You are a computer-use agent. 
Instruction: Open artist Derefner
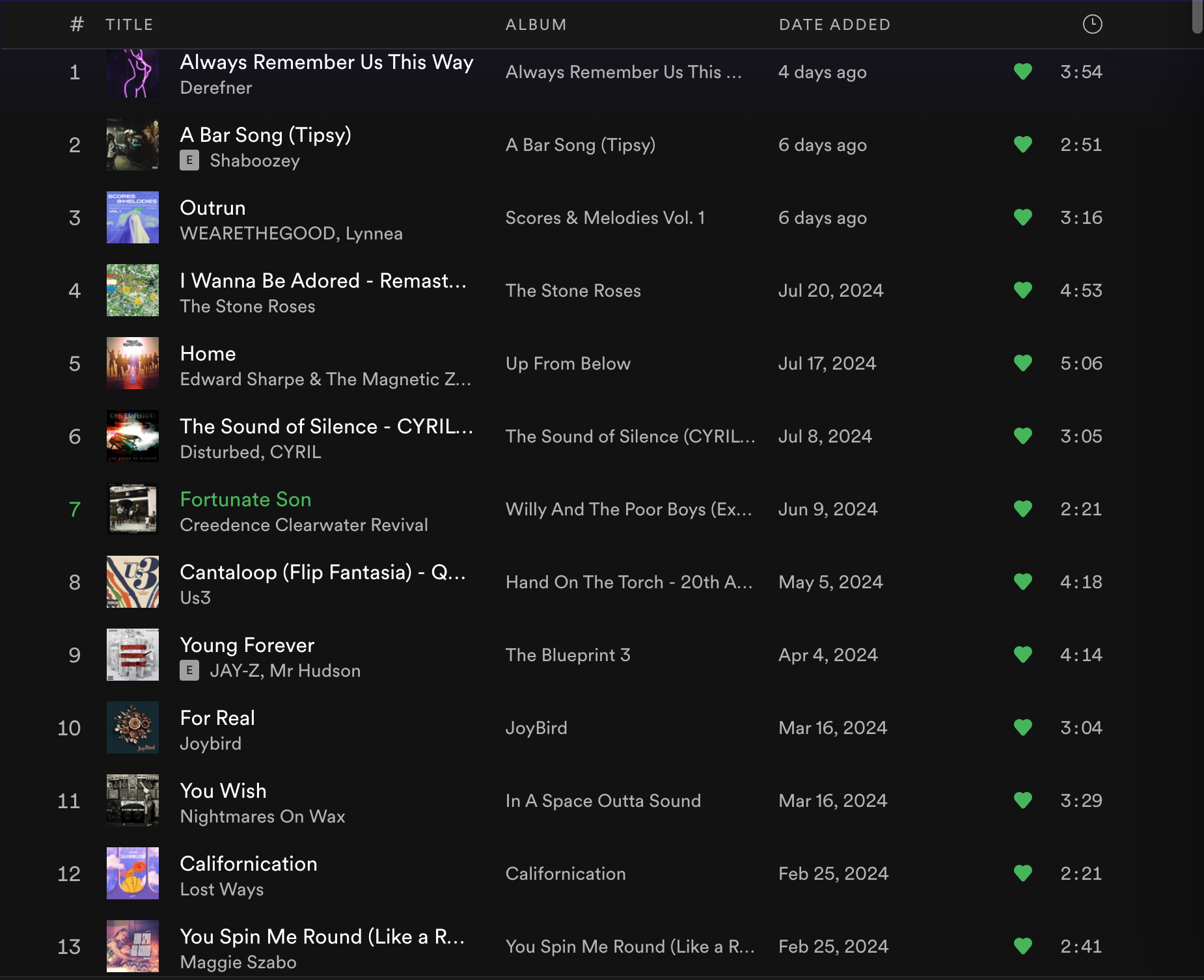point(216,88)
